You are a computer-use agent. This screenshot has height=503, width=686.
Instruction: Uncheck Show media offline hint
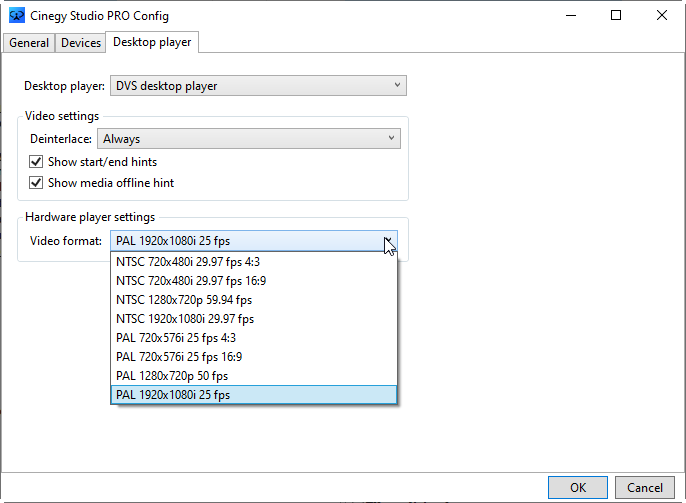click(36, 182)
